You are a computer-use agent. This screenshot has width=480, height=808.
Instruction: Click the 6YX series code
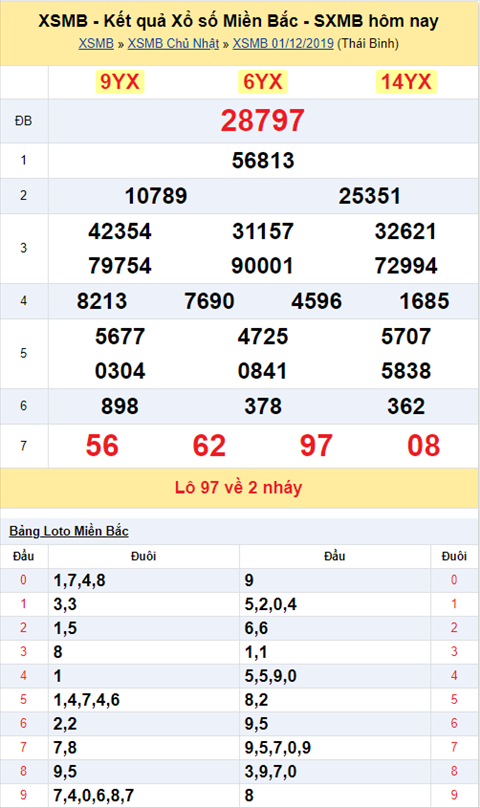click(262, 82)
